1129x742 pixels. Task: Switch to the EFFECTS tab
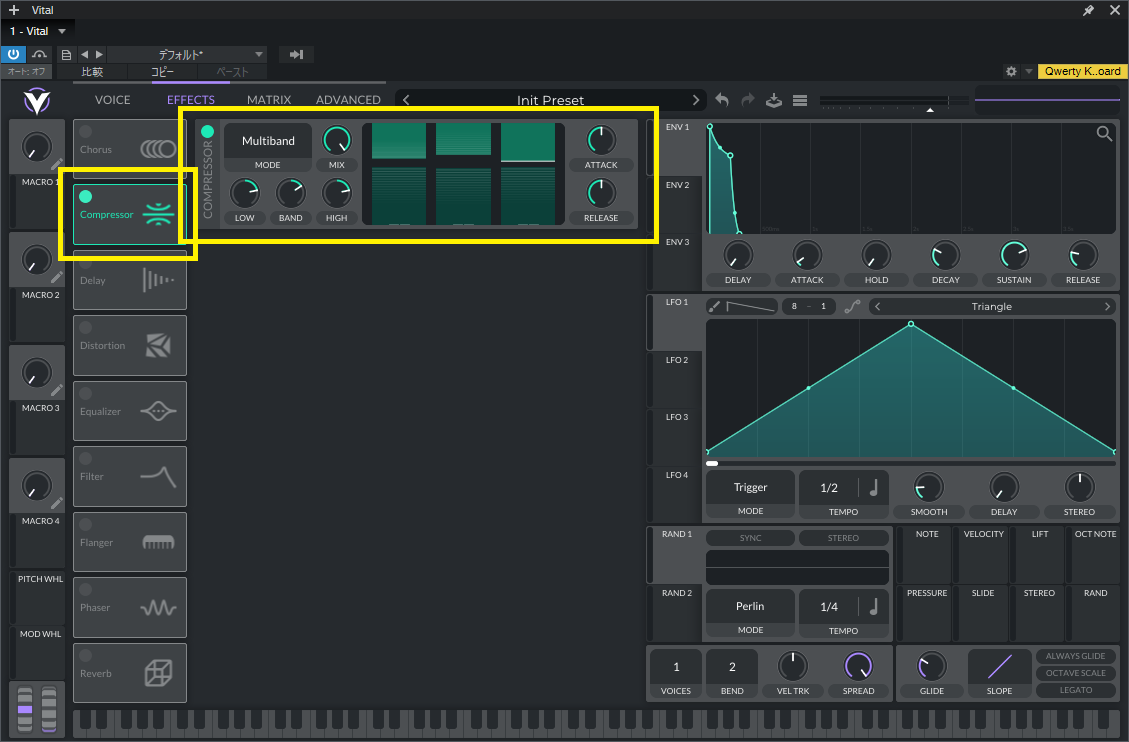click(191, 100)
